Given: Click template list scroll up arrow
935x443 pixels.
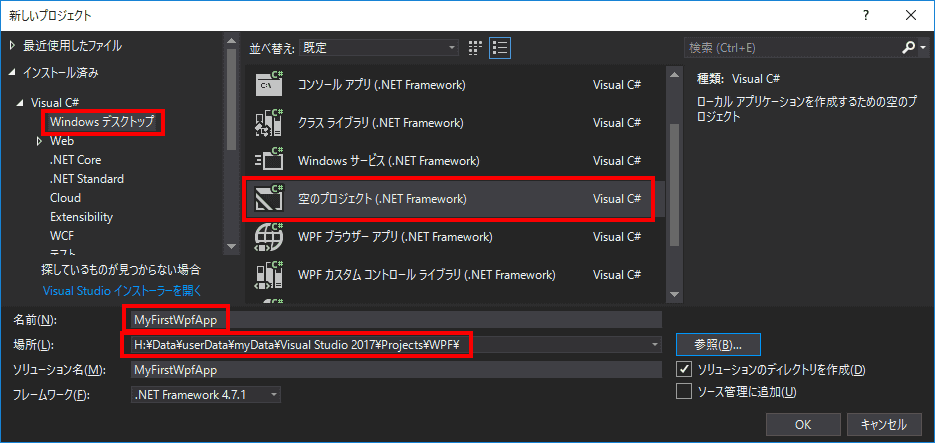Looking at the screenshot, I should coord(674,75).
